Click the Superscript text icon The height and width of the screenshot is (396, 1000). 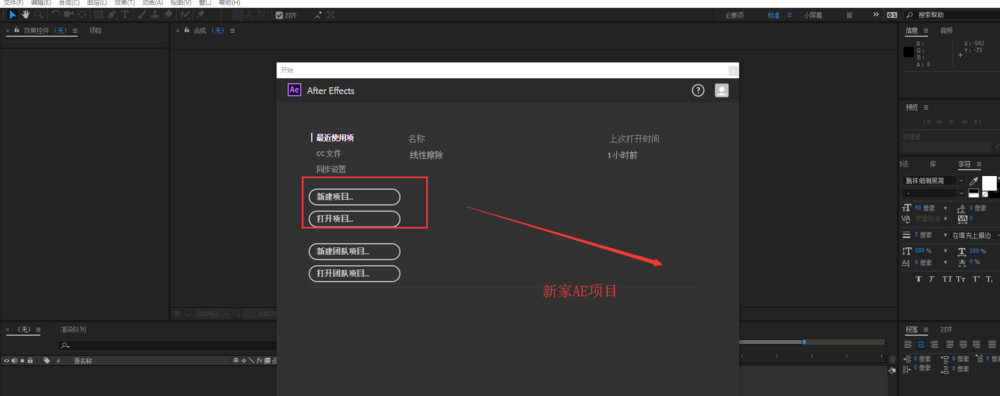976,279
